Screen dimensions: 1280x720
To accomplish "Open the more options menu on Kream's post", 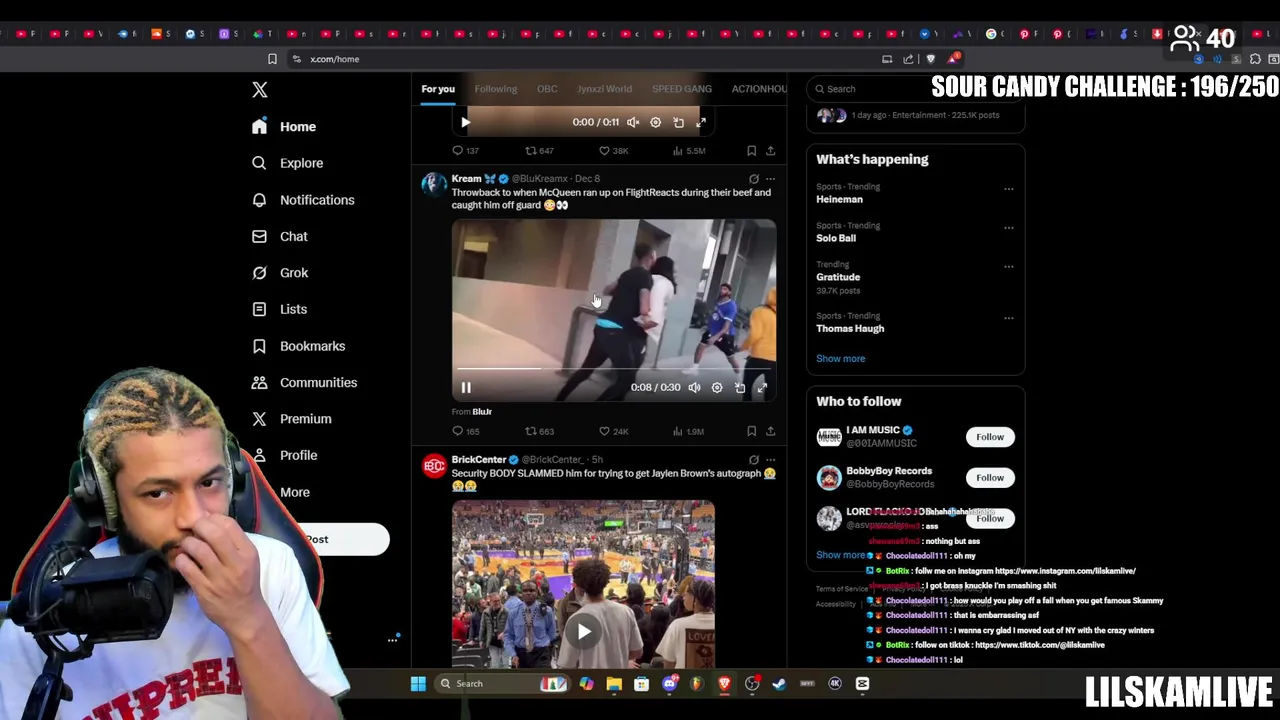I will 770,179.
